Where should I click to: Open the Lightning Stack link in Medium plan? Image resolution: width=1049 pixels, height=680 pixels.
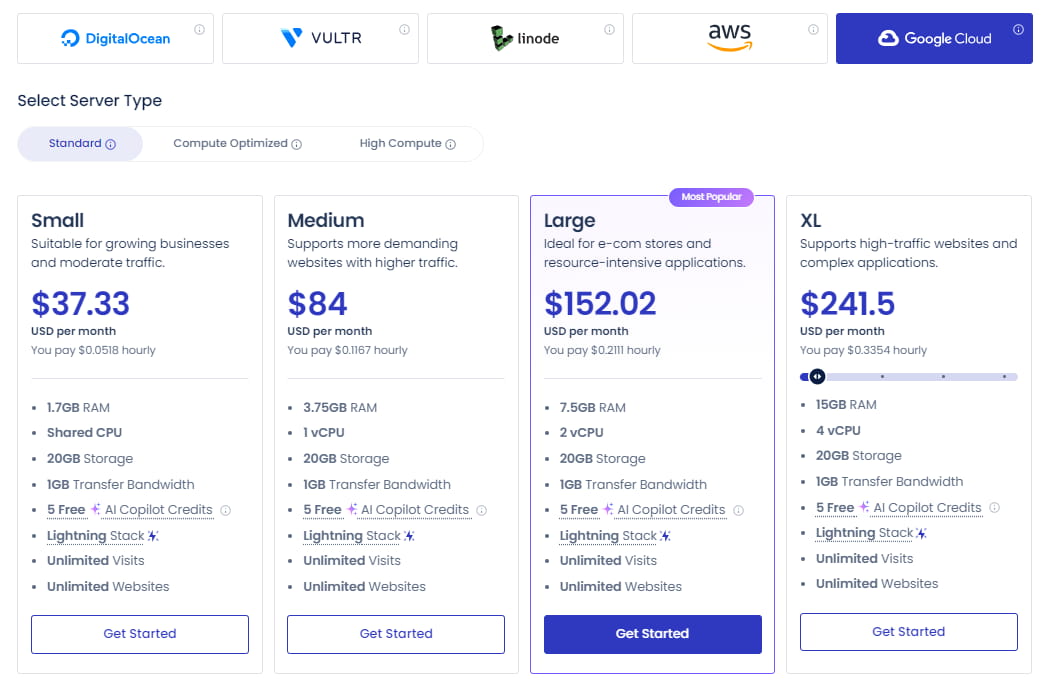pos(339,536)
